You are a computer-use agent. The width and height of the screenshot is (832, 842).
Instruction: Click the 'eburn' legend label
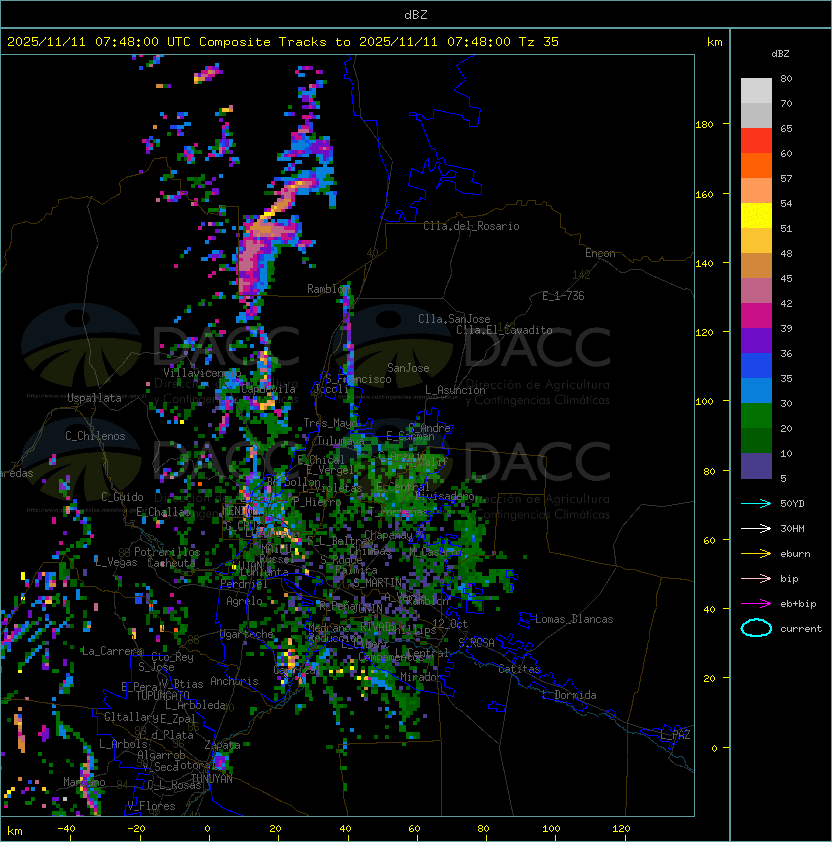[x=795, y=554]
